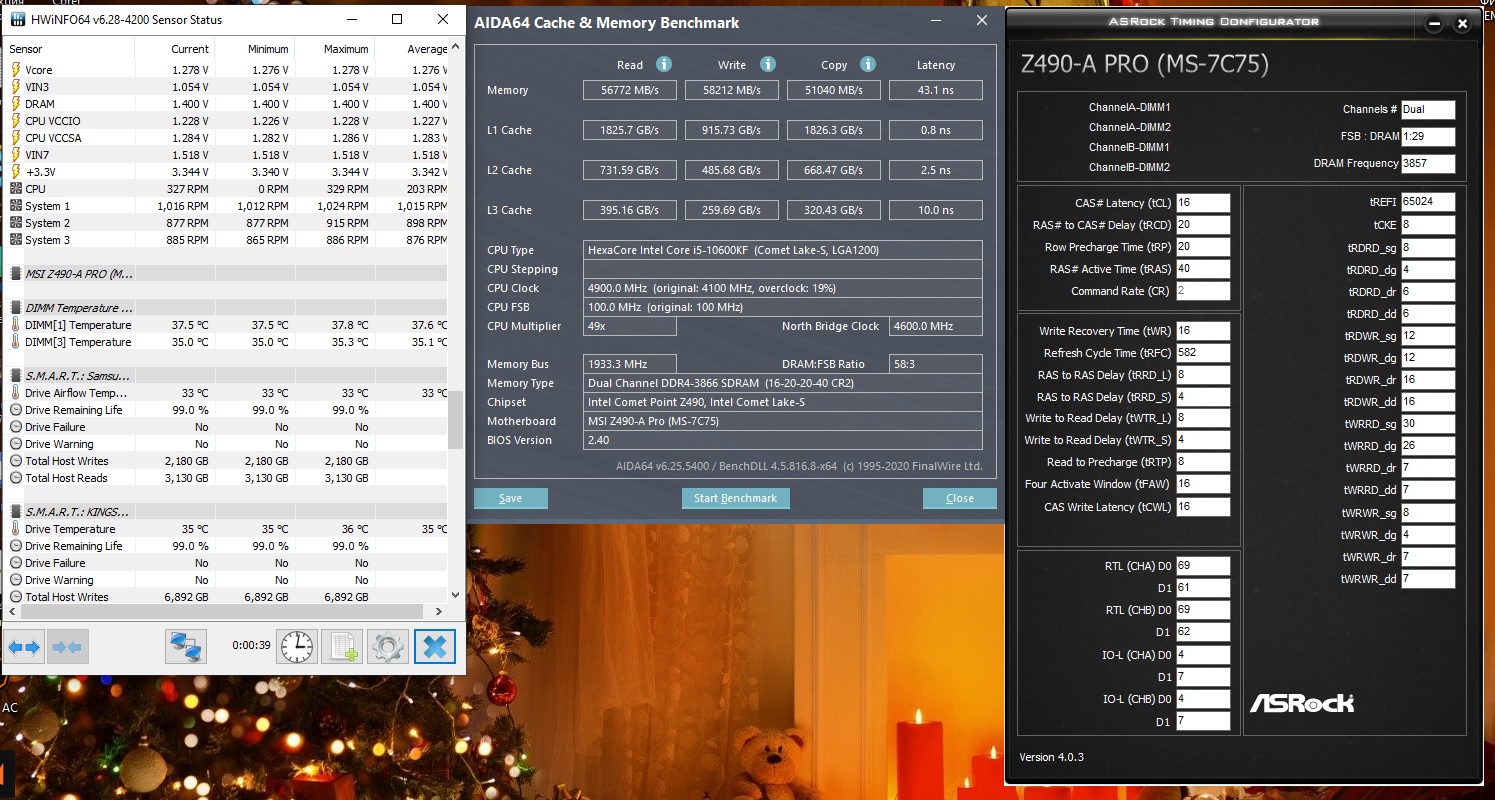Click the CPU Type field in AIDA64

click(784, 250)
